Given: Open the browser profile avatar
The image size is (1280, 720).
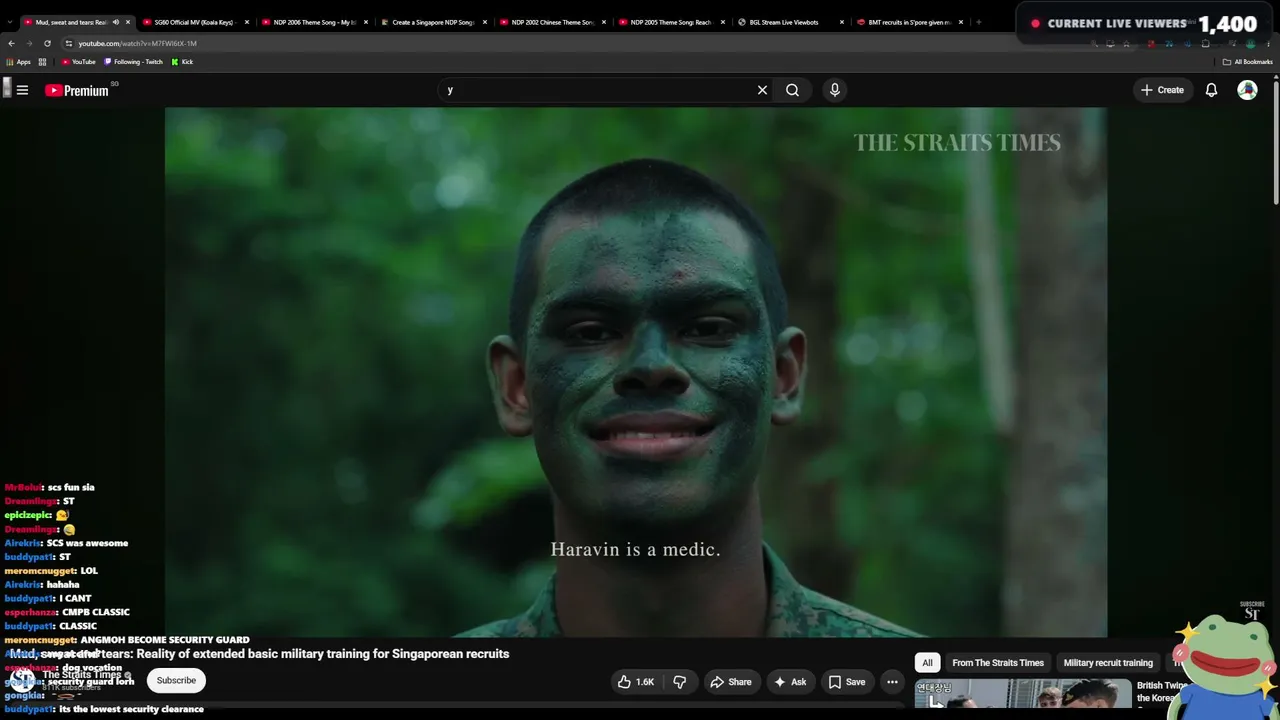Looking at the screenshot, I should click(x=1249, y=43).
